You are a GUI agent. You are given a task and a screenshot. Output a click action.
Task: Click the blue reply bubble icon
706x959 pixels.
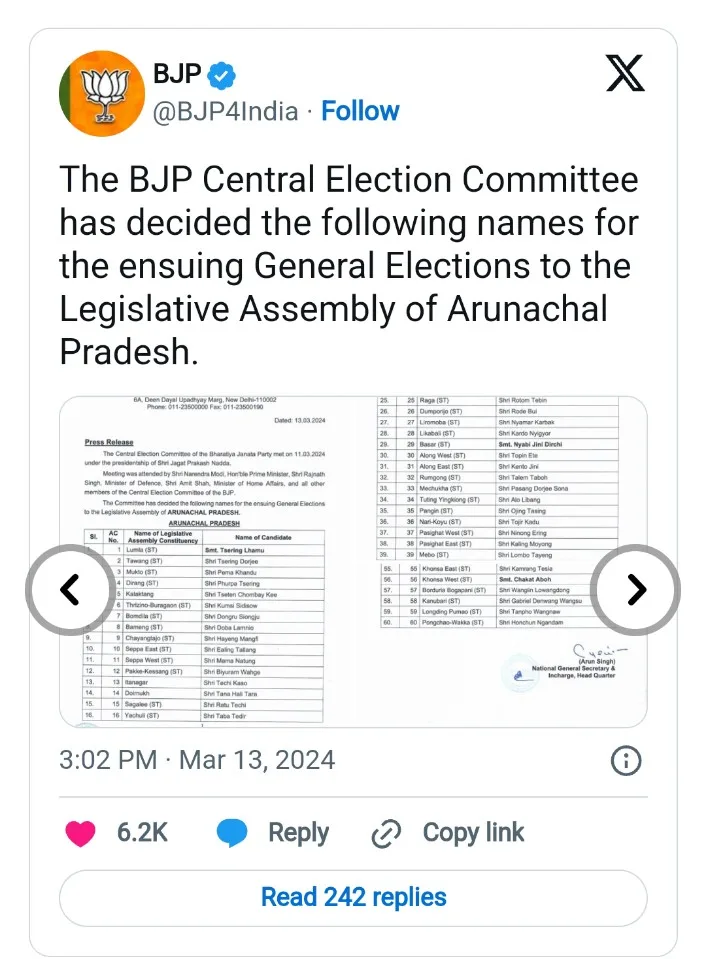tap(232, 832)
